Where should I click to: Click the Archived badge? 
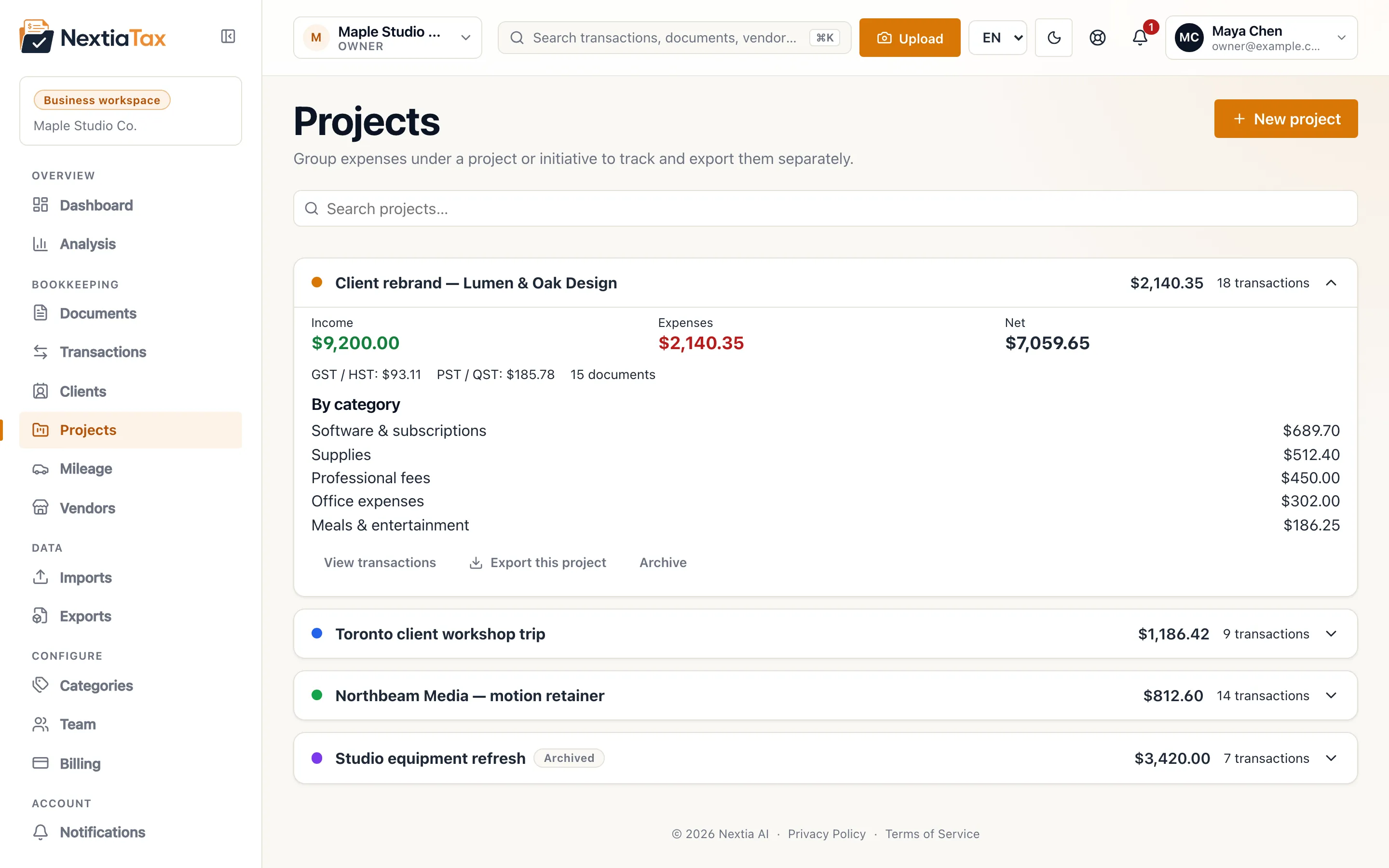point(569,758)
